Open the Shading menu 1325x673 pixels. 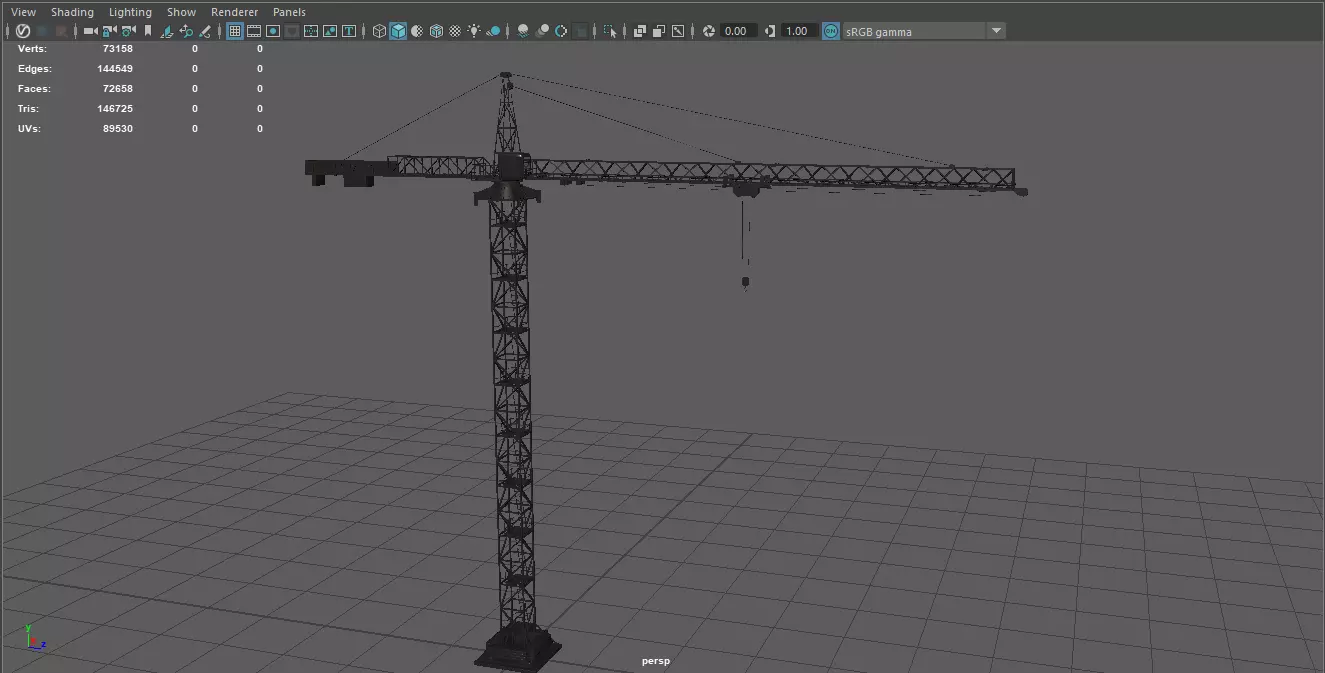[72, 12]
